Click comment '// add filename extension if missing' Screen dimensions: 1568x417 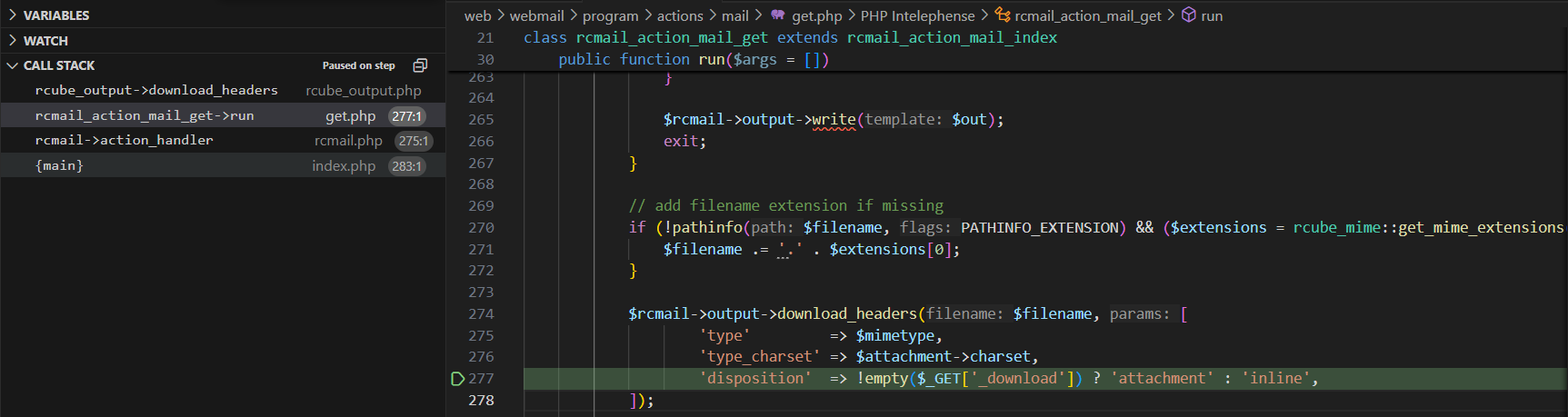pyautogui.click(x=786, y=205)
